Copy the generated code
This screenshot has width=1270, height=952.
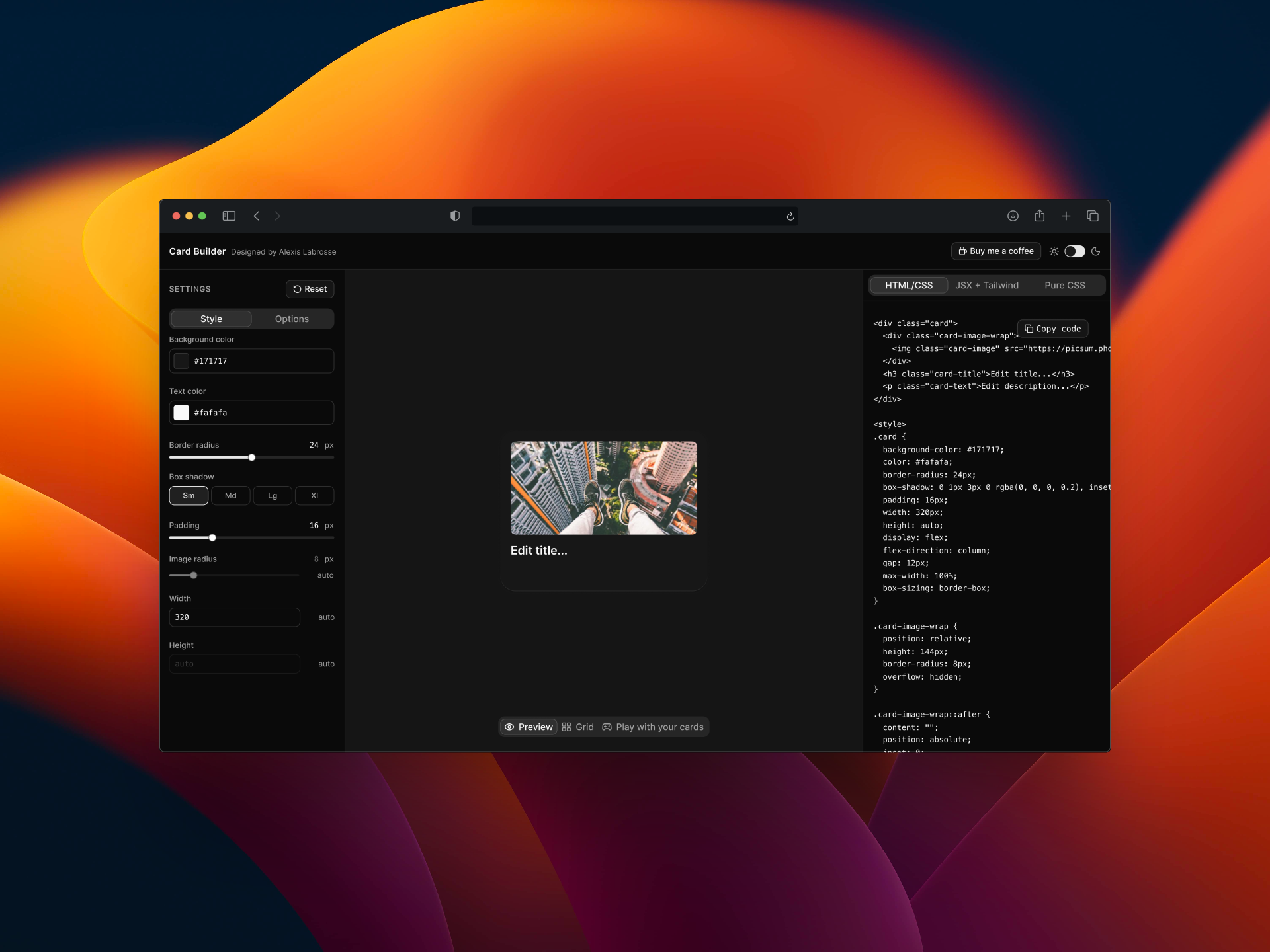click(x=1053, y=329)
